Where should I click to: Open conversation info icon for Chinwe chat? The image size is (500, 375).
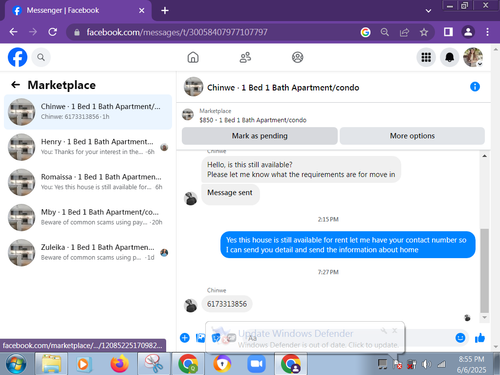pyautogui.click(x=475, y=87)
